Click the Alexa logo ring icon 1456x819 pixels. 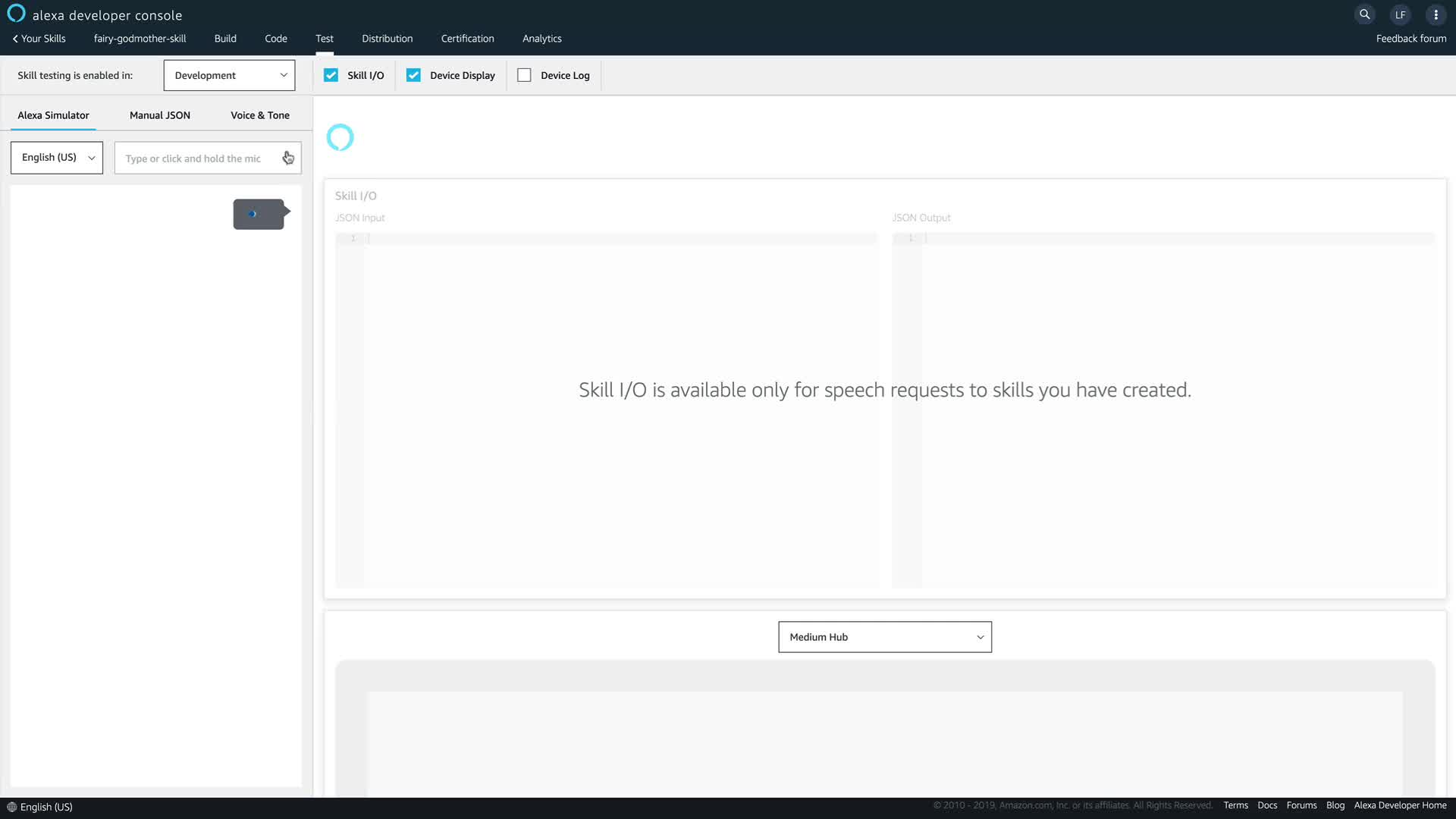(x=16, y=14)
